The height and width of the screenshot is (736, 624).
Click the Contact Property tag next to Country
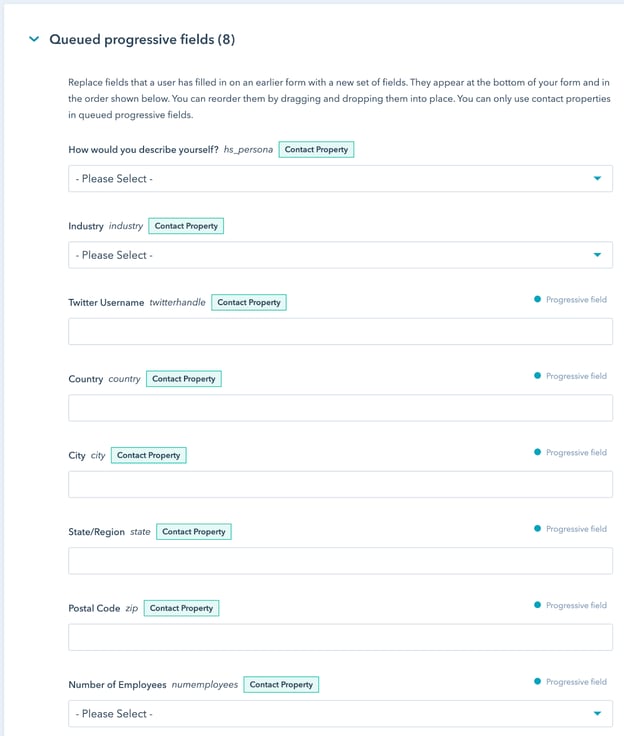[184, 379]
